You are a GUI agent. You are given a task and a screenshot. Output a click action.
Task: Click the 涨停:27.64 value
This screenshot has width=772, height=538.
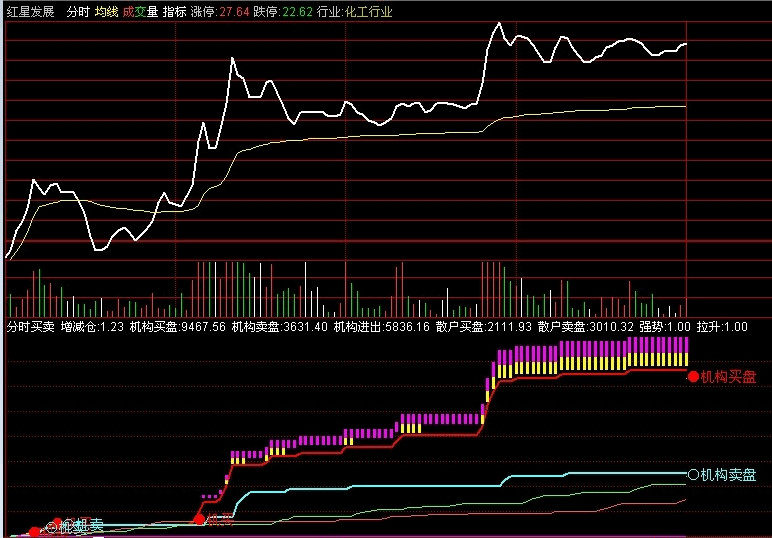[220, 11]
